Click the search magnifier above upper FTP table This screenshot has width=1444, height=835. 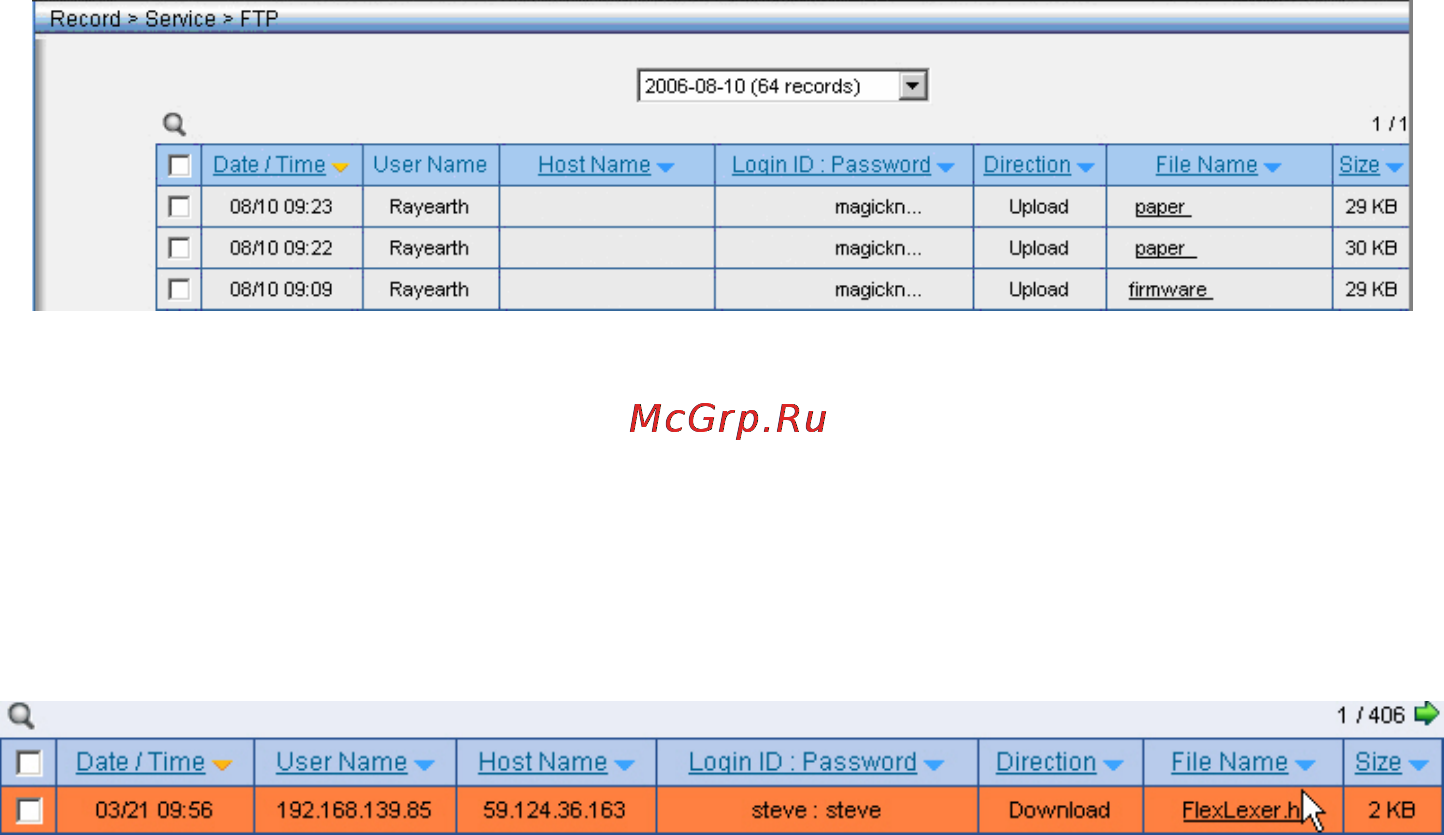pyautogui.click(x=175, y=125)
